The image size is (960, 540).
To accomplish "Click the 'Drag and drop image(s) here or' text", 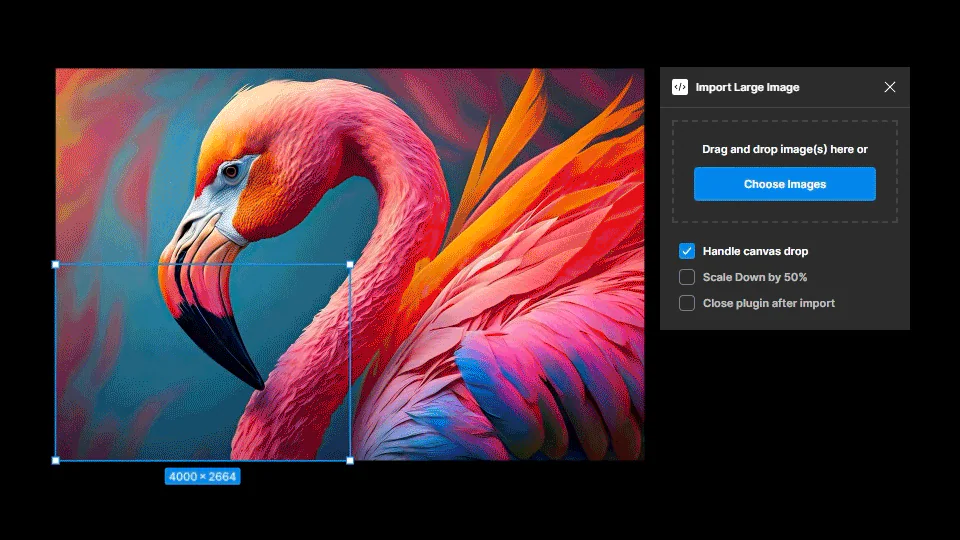I will (784, 149).
